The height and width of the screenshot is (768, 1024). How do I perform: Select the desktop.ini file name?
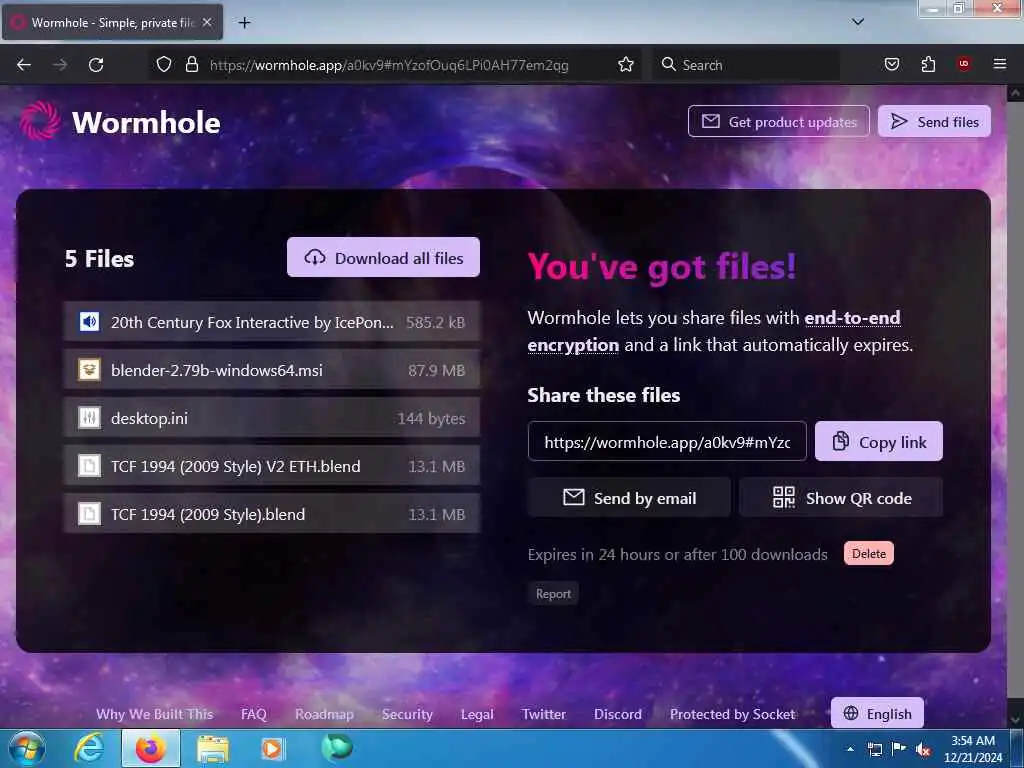tap(150, 418)
